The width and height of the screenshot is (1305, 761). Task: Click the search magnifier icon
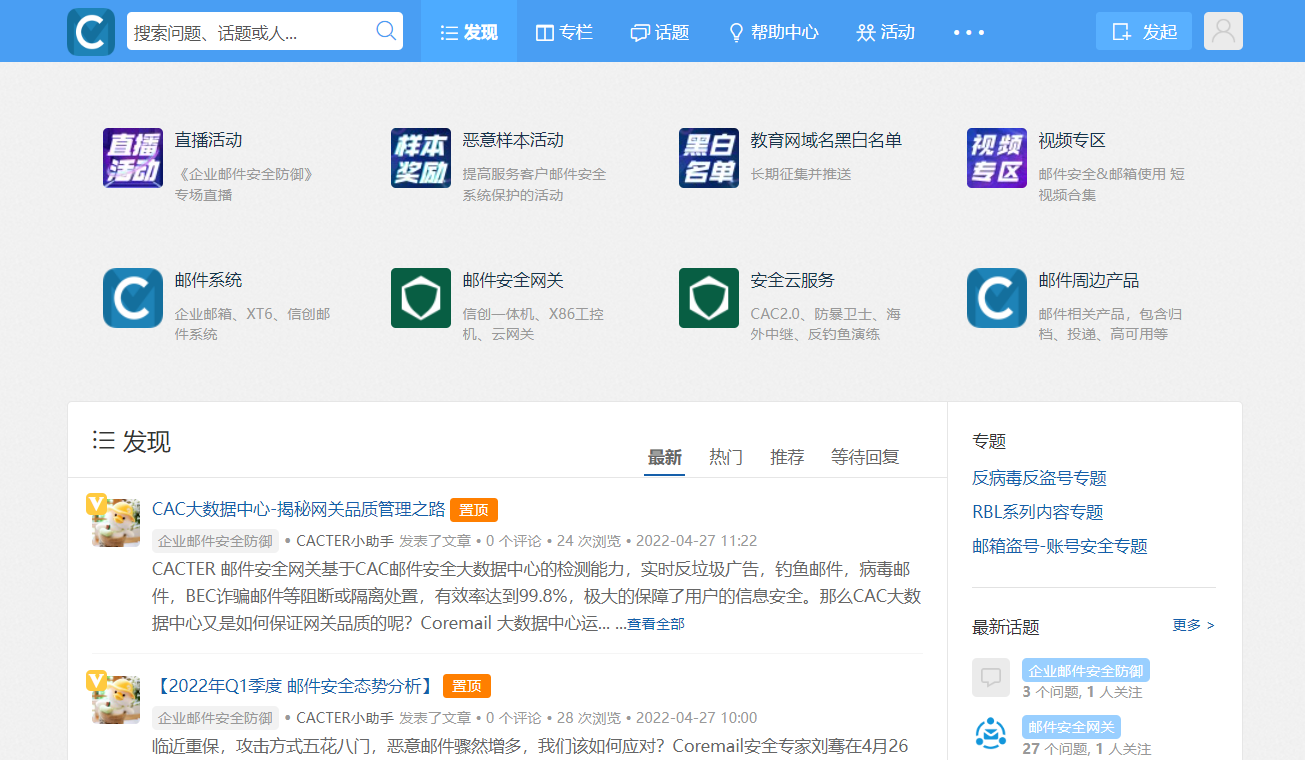386,31
